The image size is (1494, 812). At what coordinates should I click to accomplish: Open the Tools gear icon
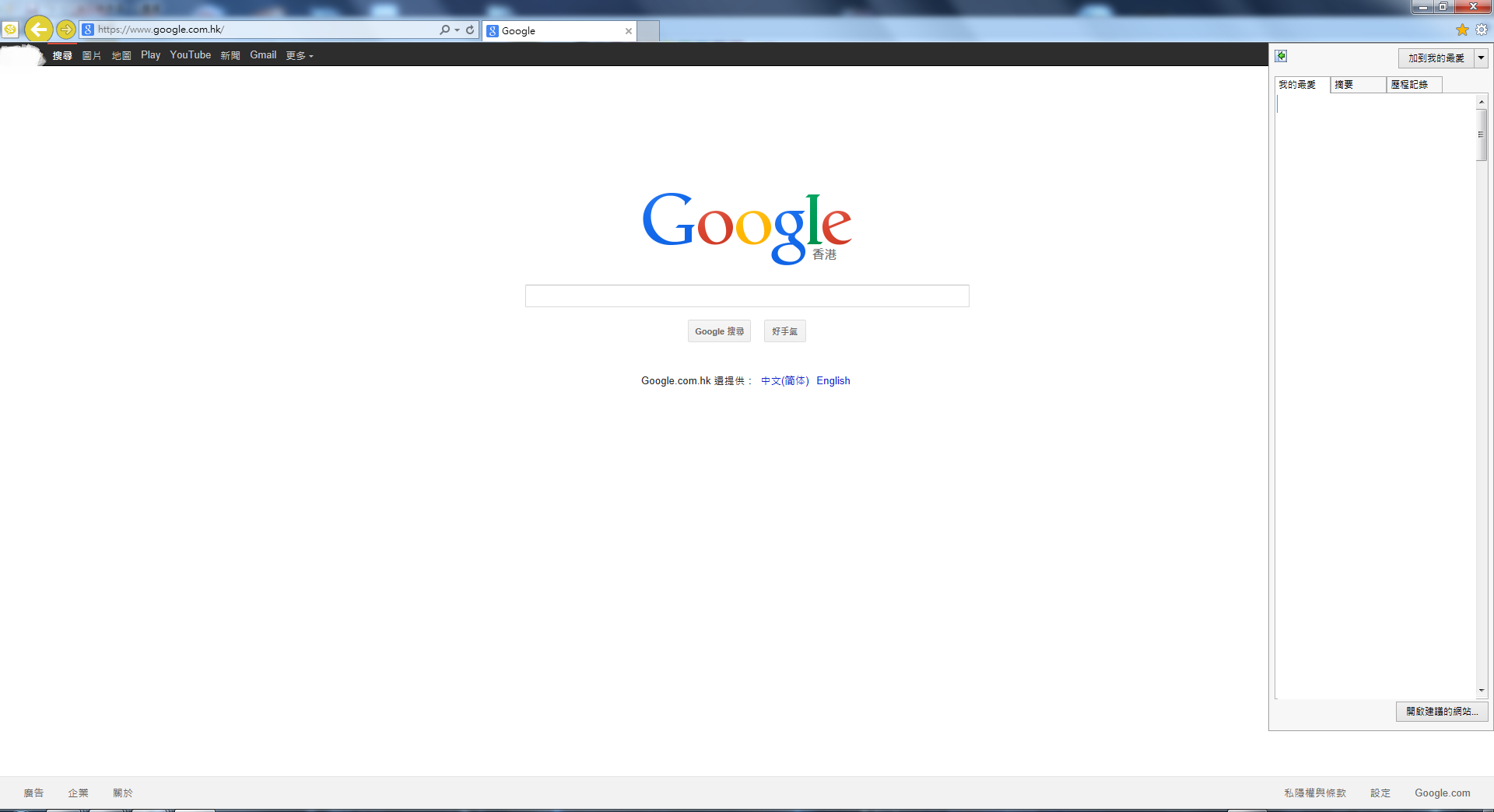tap(1482, 30)
